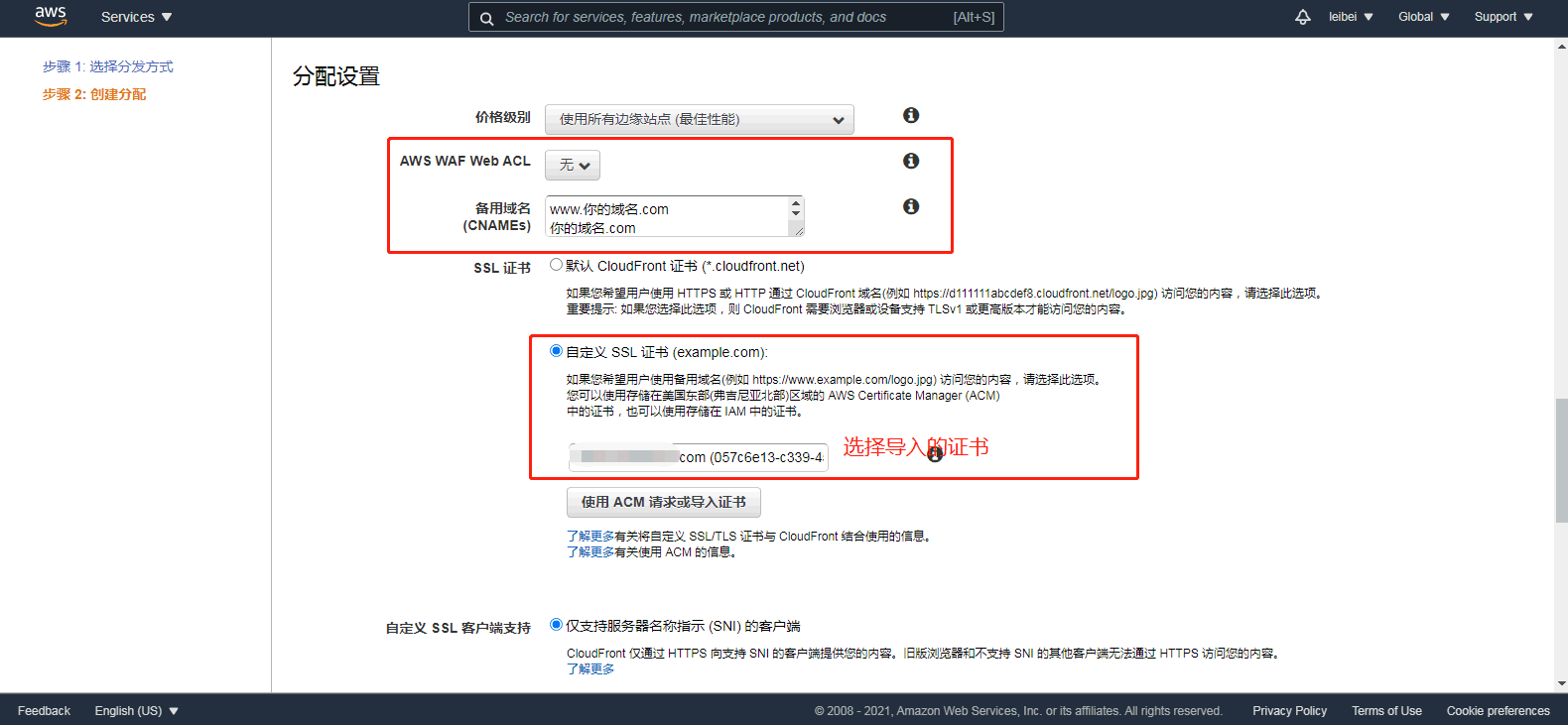Open the AWS WAF Web ACL dropdown

(x=573, y=165)
